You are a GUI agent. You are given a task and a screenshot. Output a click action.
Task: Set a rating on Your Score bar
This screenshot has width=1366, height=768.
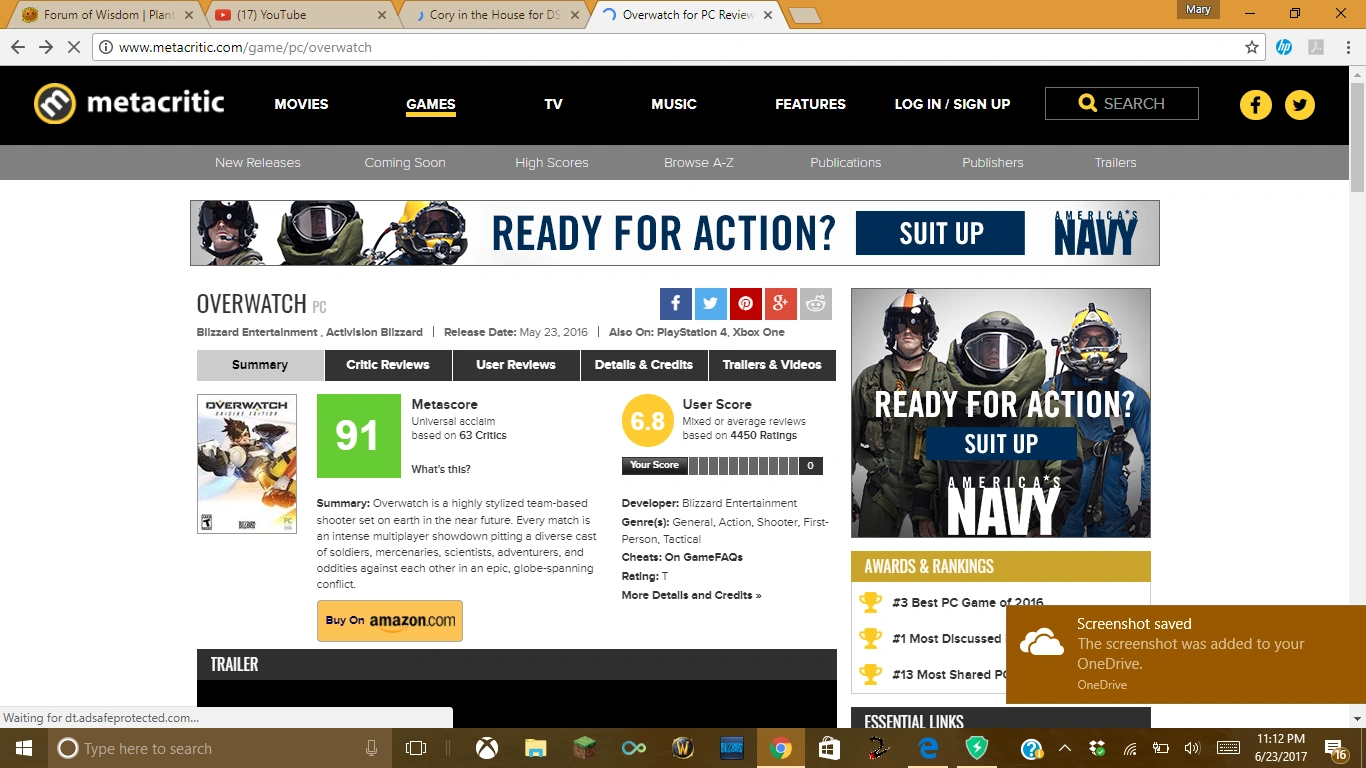(x=742, y=465)
